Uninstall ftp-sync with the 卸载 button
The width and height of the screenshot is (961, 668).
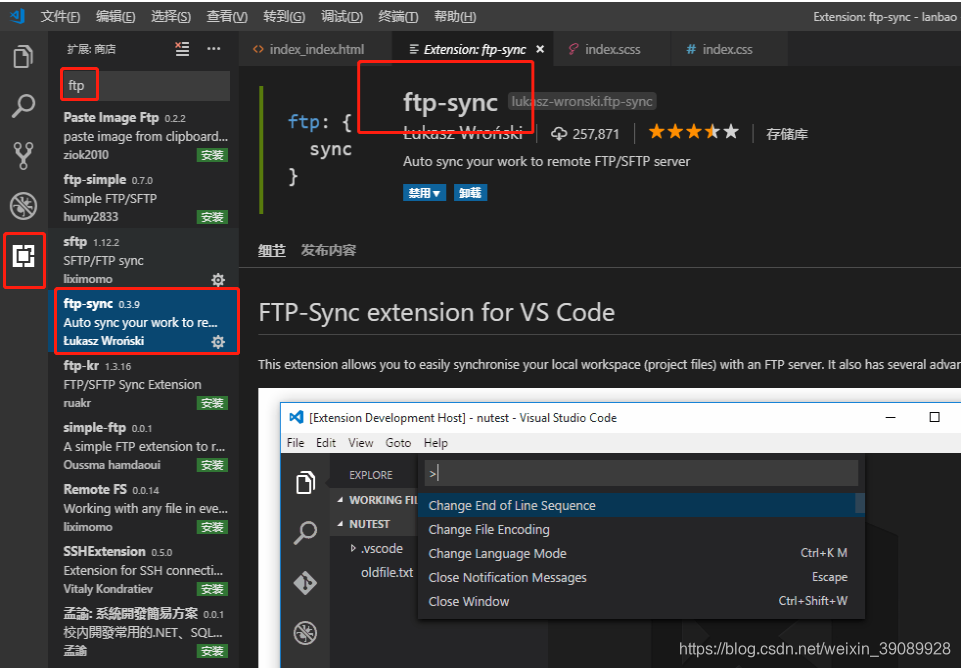tap(470, 192)
